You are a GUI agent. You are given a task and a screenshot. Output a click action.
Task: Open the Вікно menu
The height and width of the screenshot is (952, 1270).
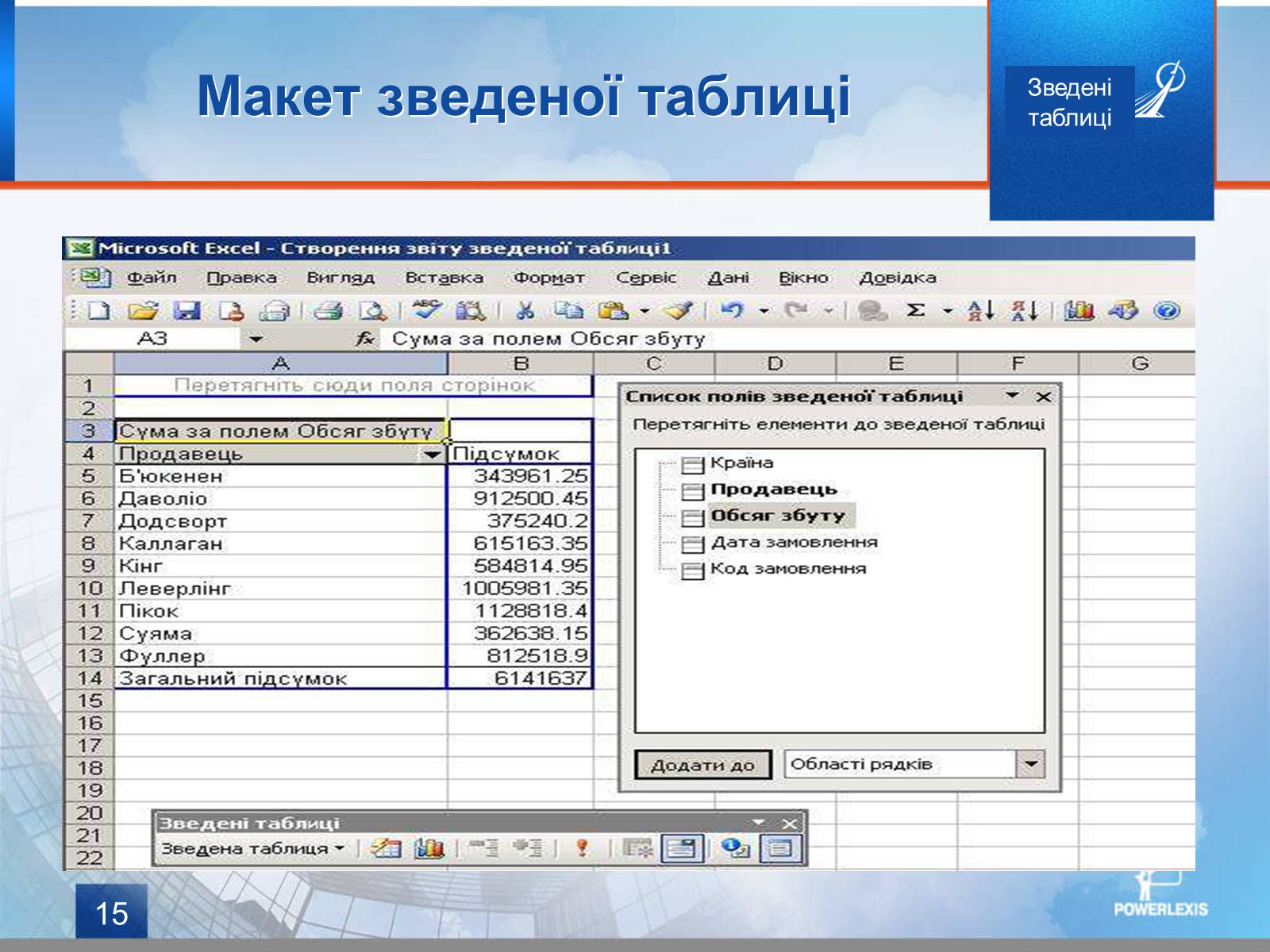pos(803,278)
